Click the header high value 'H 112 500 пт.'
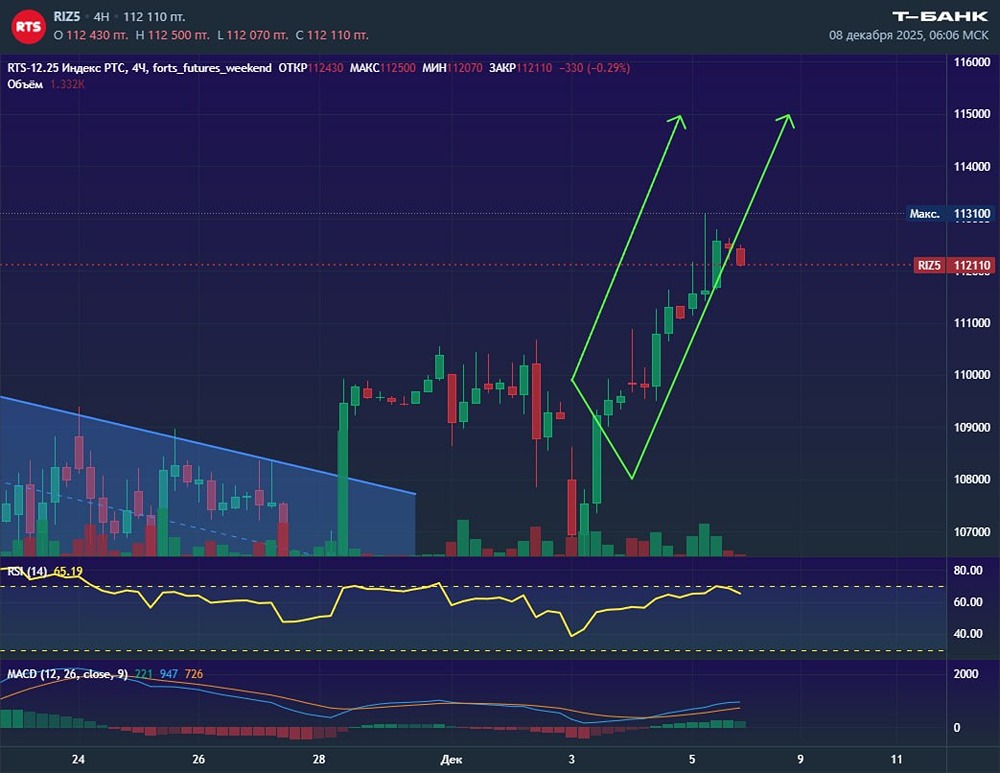This screenshot has height=773, width=1000. tap(172, 35)
